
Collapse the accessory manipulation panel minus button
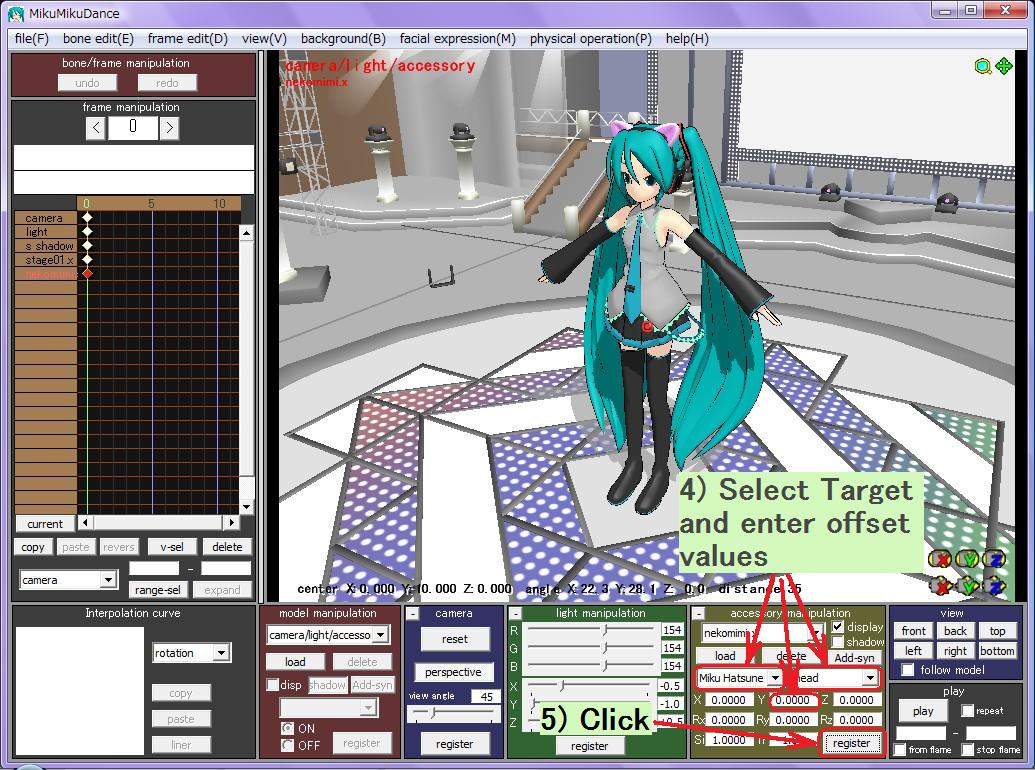click(x=698, y=614)
